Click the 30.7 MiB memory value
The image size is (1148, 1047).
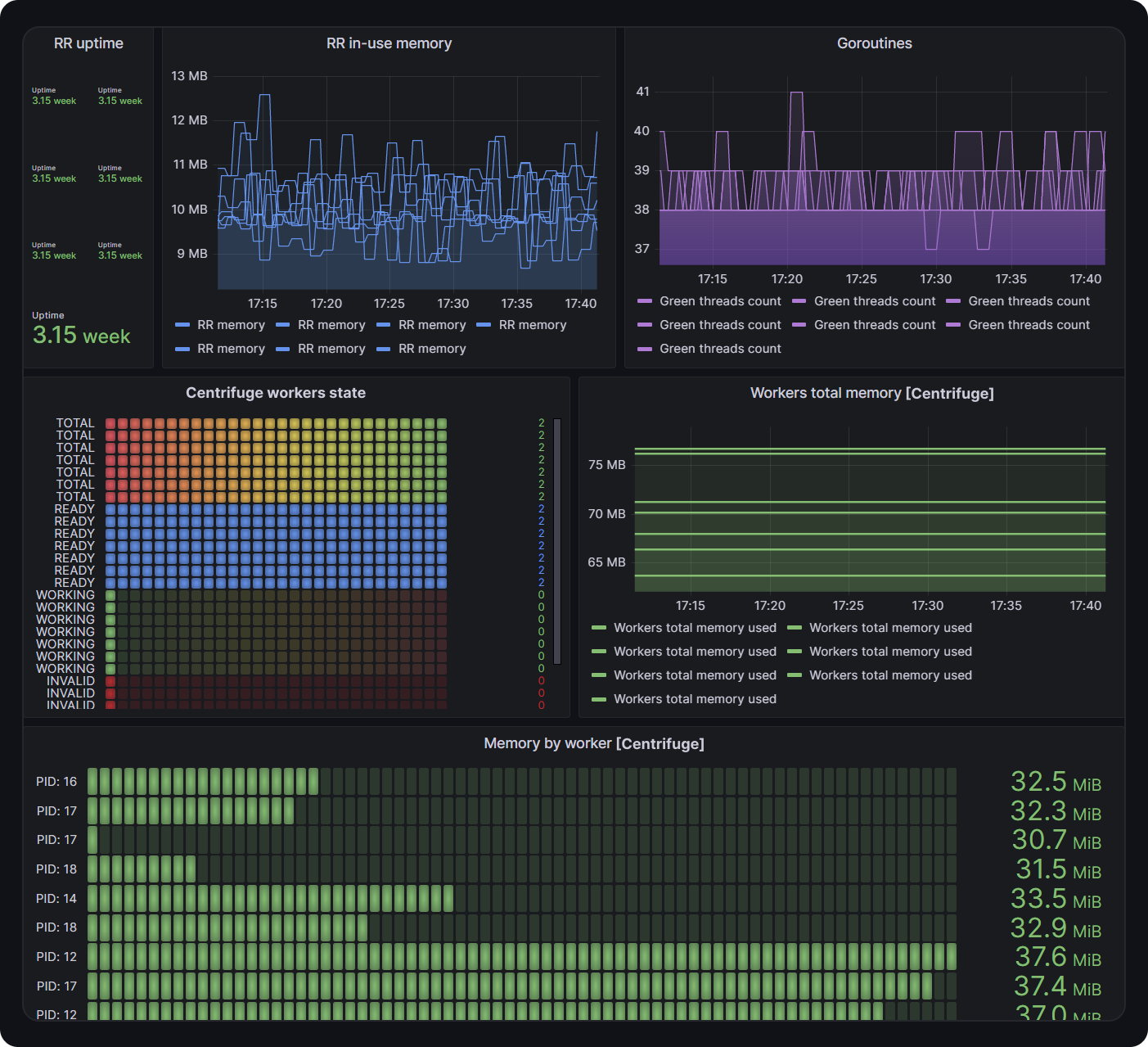1056,841
